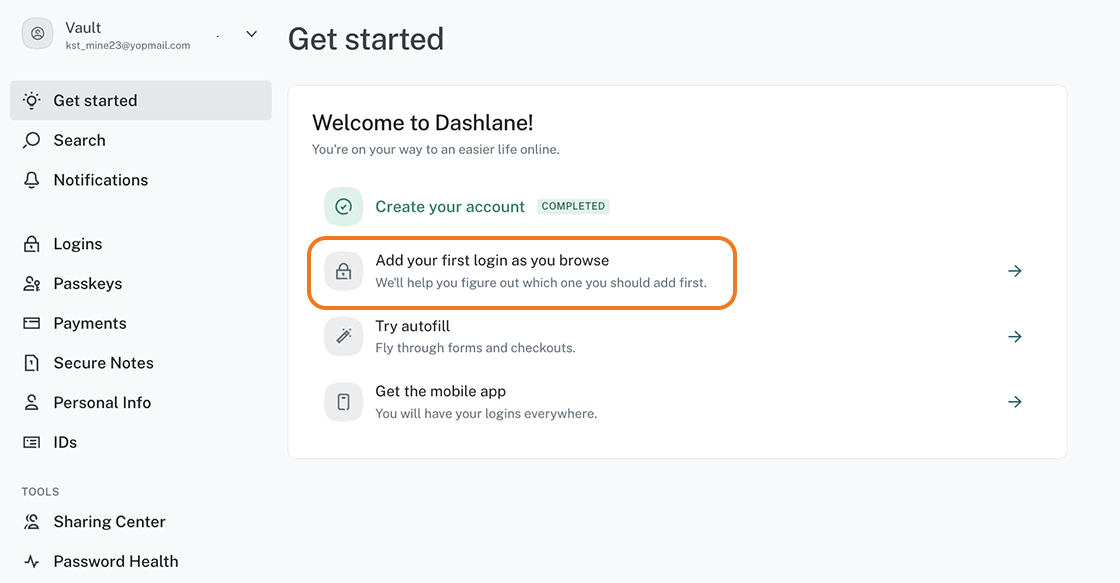Open the Passkeys sidebar icon
Image resolution: width=1120 pixels, height=583 pixels.
point(31,284)
